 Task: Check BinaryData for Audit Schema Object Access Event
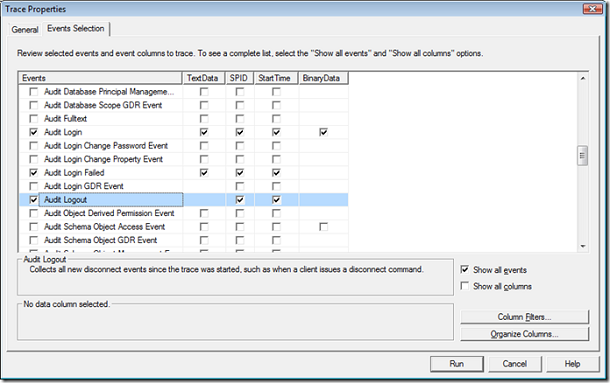pos(323,227)
